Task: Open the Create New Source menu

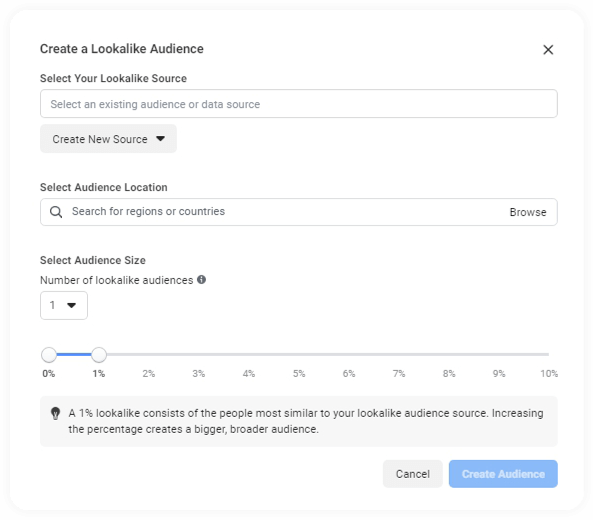Action: point(108,138)
